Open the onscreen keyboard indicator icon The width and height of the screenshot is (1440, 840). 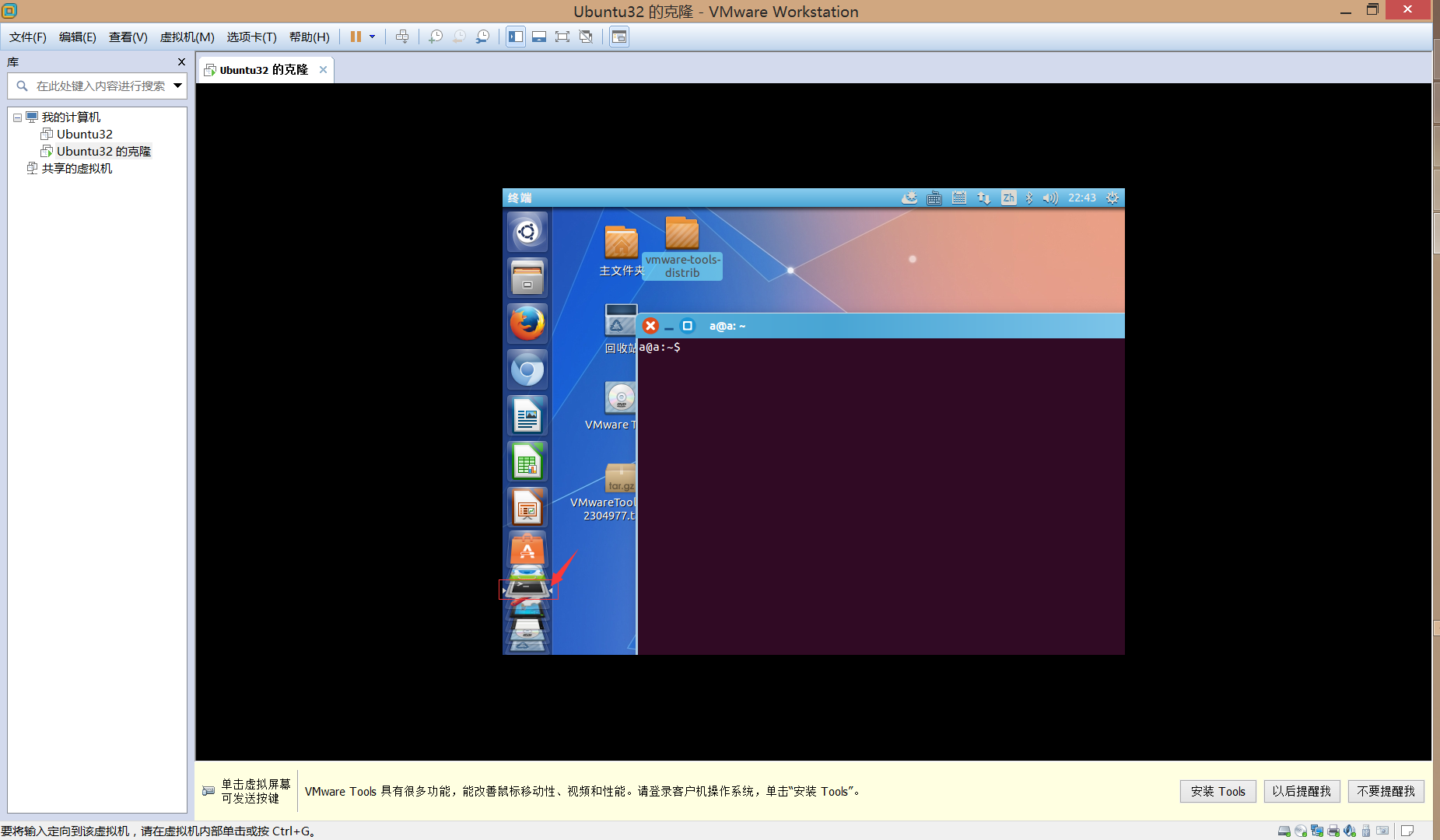click(934, 198)
